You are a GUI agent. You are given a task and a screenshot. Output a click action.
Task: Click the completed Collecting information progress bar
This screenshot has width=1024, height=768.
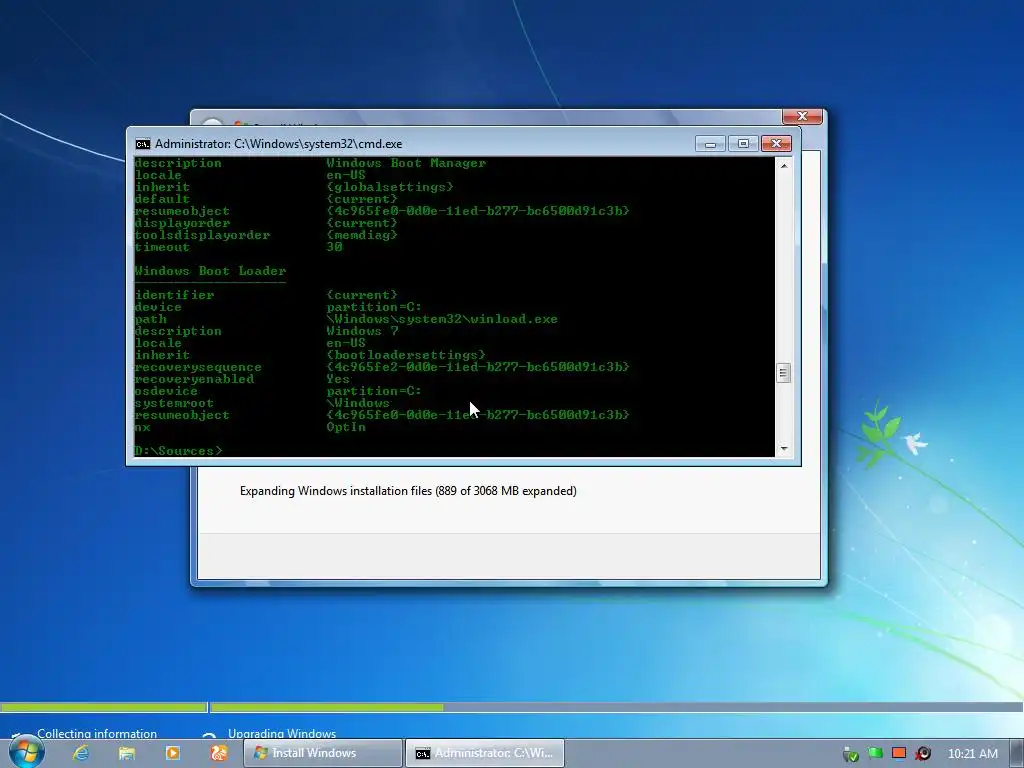click(103, 707)
